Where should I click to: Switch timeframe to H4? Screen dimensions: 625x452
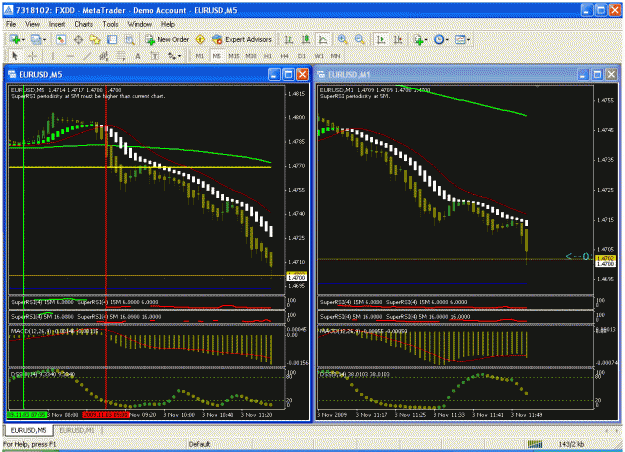[284, 56]
